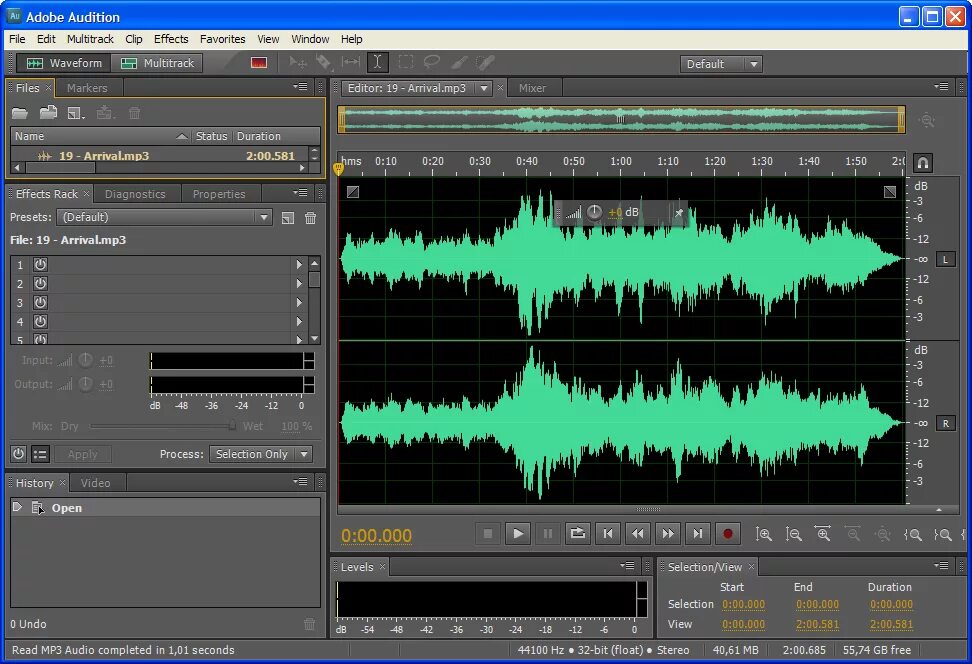This screenshot has width=972, height=664.
Task: Zoom in time icon
Action: tap(823, 534)
